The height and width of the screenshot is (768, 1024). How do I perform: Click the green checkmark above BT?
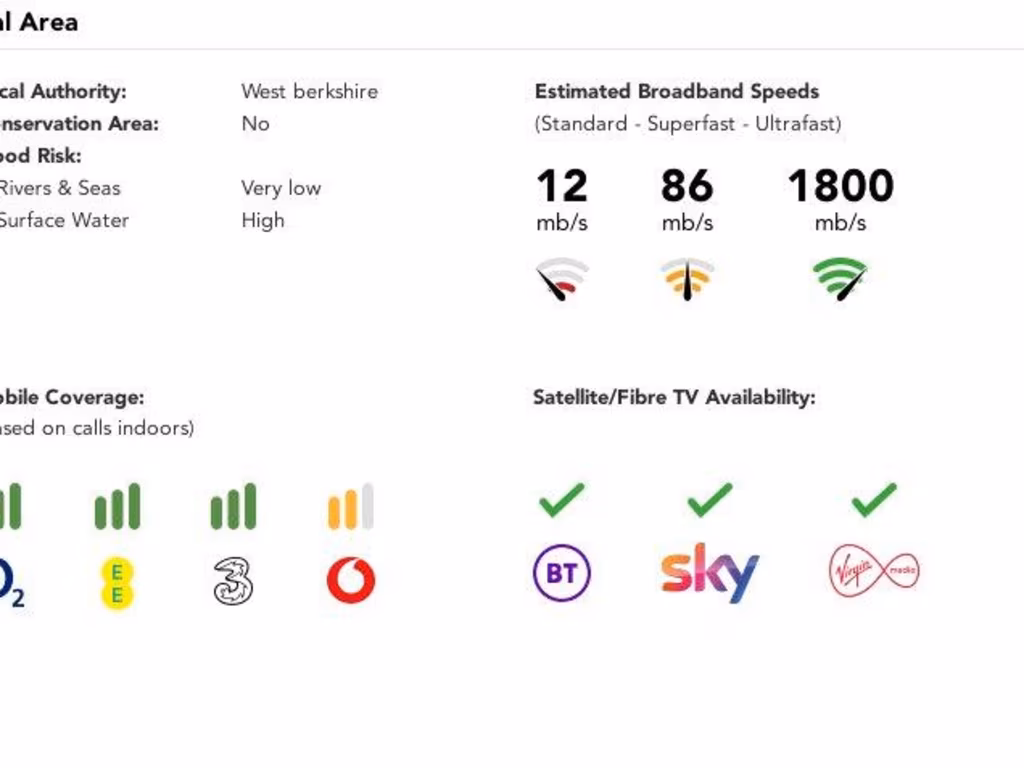pyautogui.click(x=562, y=499)
